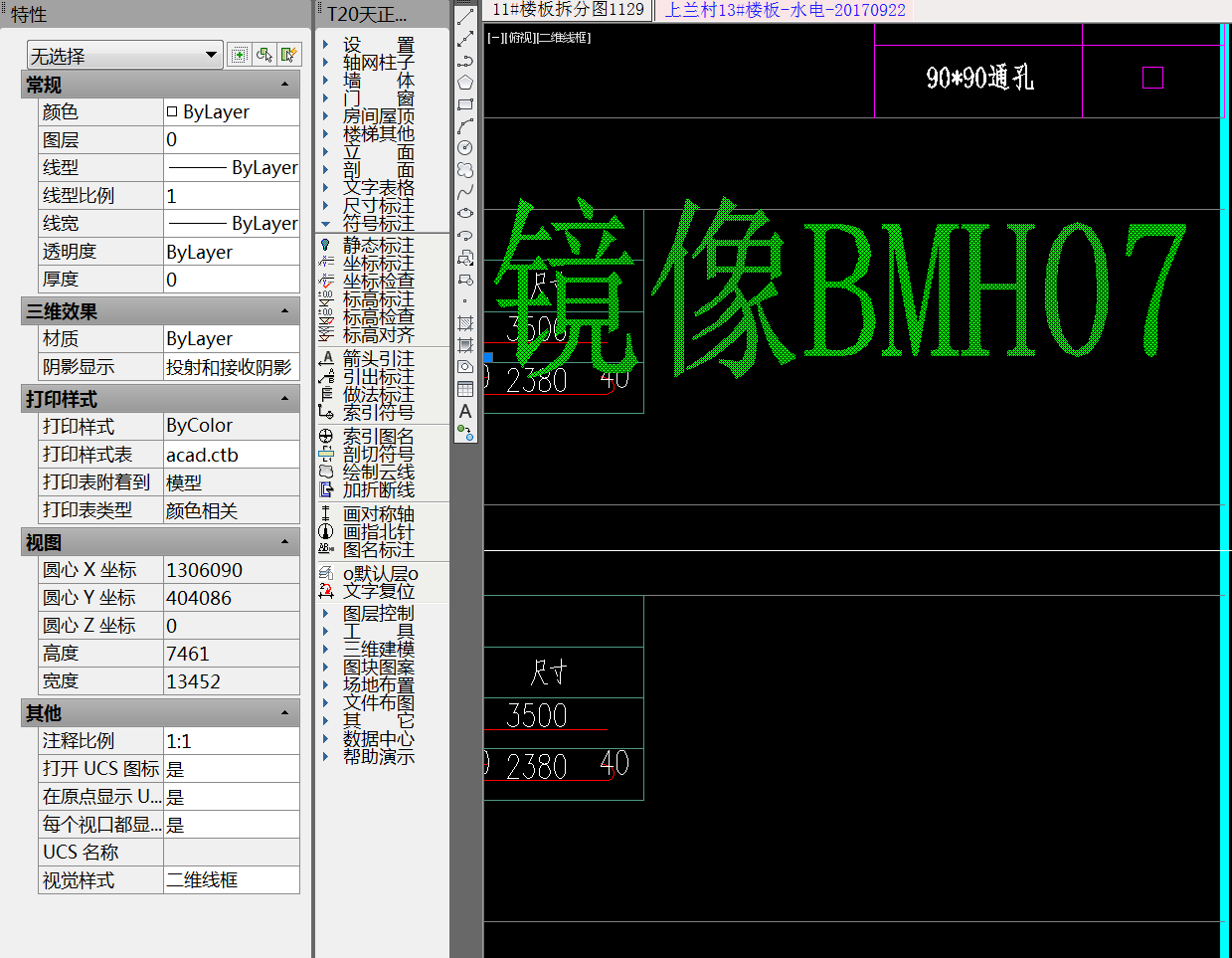Click the 俯视 viewport view control

[521, 38]
